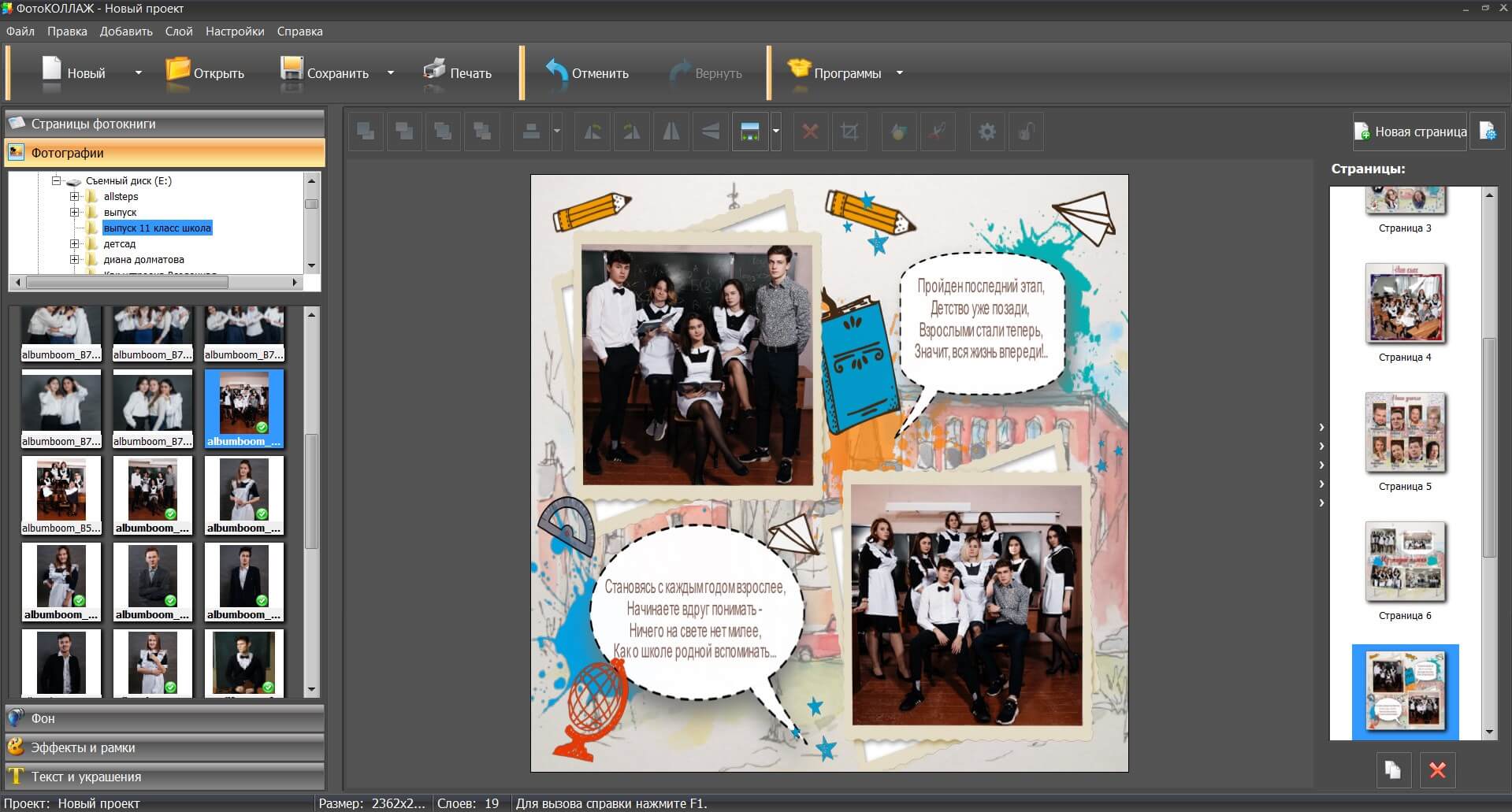
Task: Open the Слой menu
Action: coord(179,32)
